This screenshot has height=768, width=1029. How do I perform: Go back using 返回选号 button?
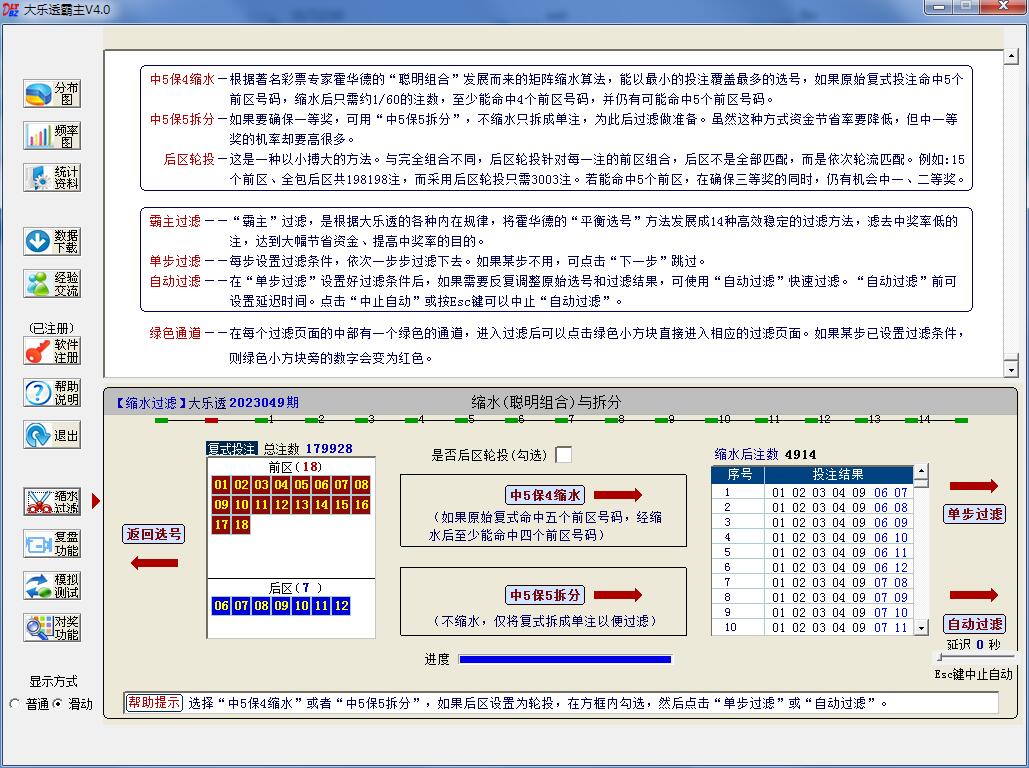(154, 534)
